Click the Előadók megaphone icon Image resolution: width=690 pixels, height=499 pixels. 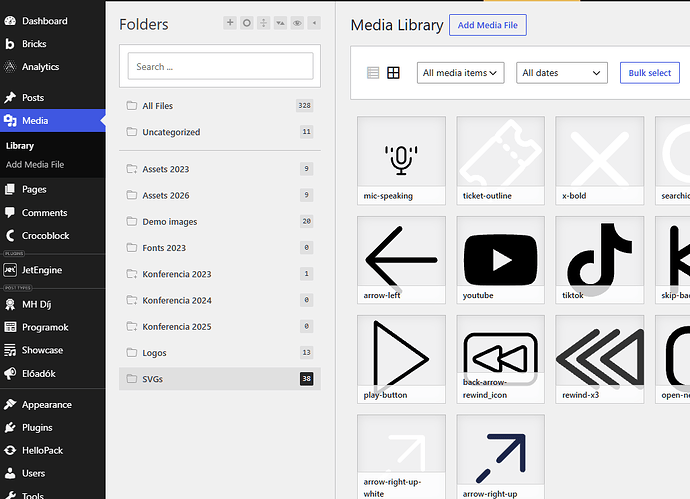pos(10,373)
